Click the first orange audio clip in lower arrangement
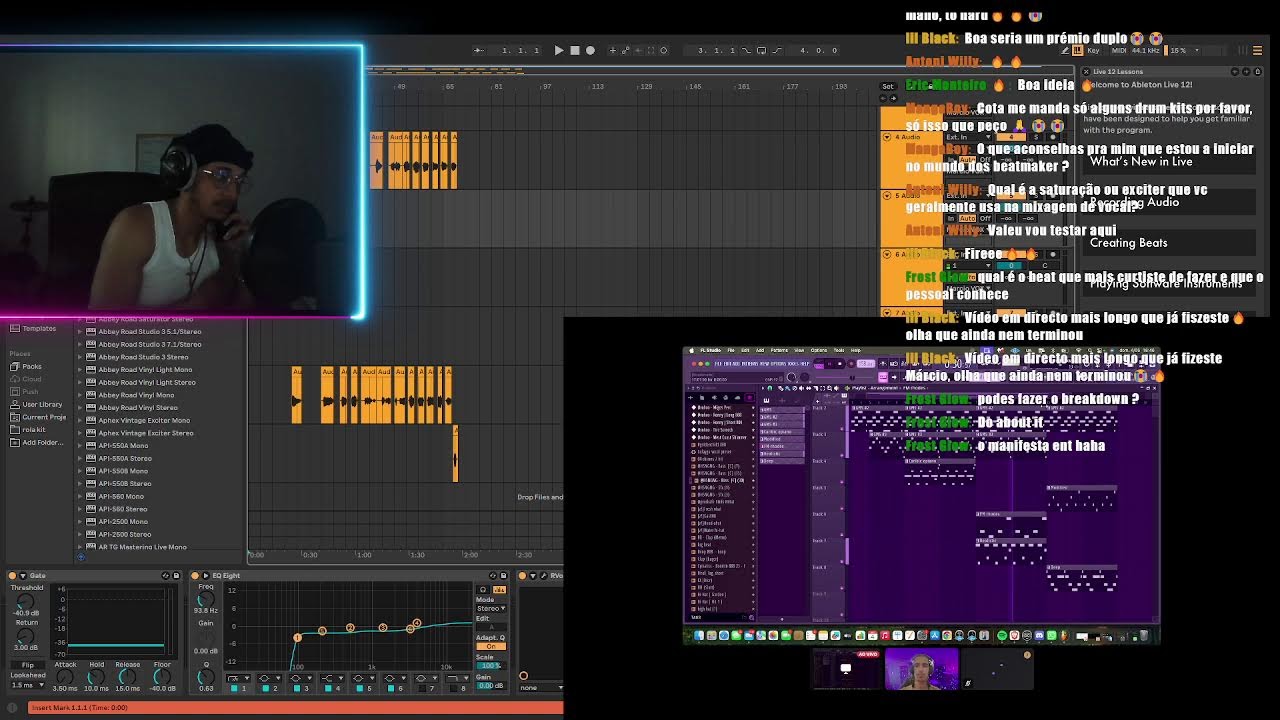This screenshot has height=720, width=1280. click(x=297, y=395)
